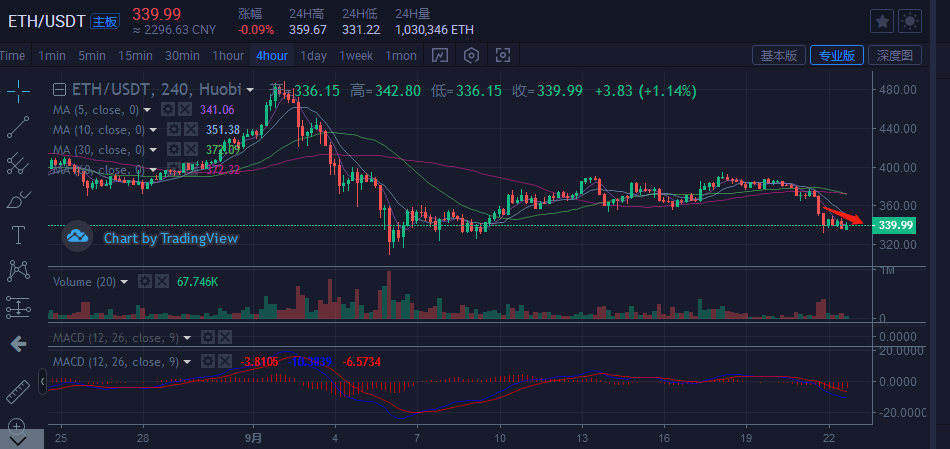Select the long/short position tool
The width and height of the screenshot is (950, 449).
[x=18, y=307]
